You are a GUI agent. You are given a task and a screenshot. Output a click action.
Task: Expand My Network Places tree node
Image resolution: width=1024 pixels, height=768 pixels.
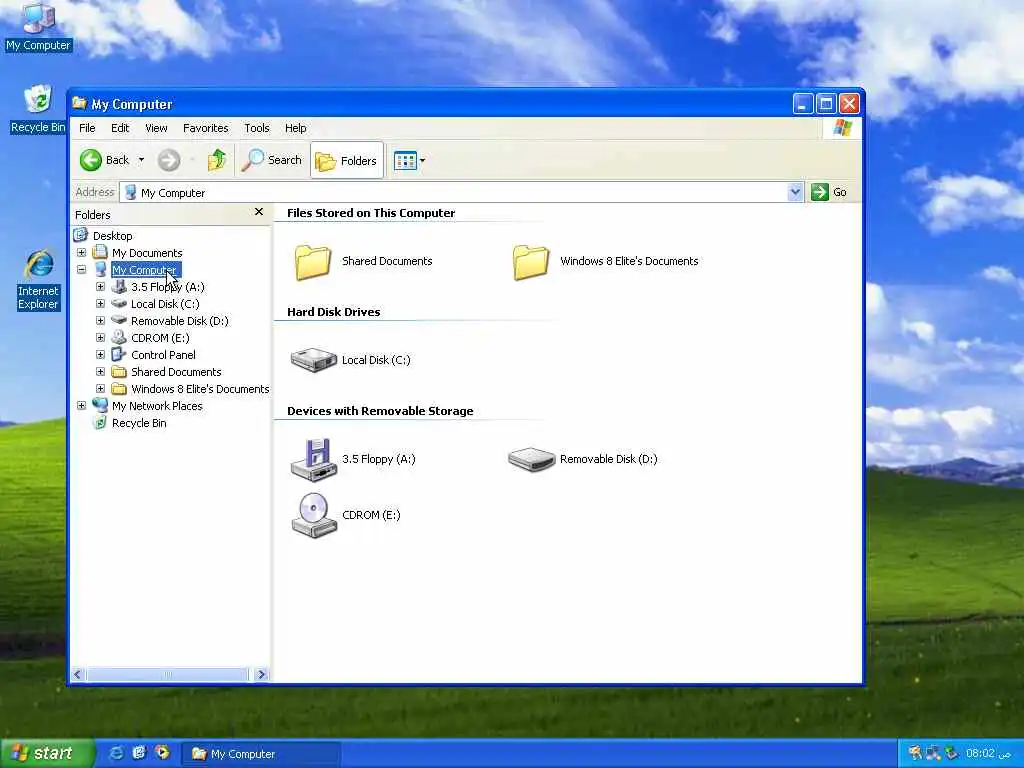click(82, 406)
